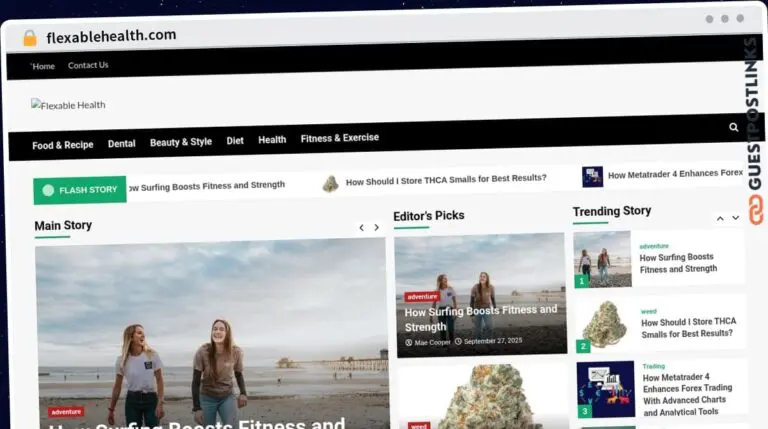This screenshot has height=429, width=768.
Task: Open the Home menu item
Action: click(43, 66)
